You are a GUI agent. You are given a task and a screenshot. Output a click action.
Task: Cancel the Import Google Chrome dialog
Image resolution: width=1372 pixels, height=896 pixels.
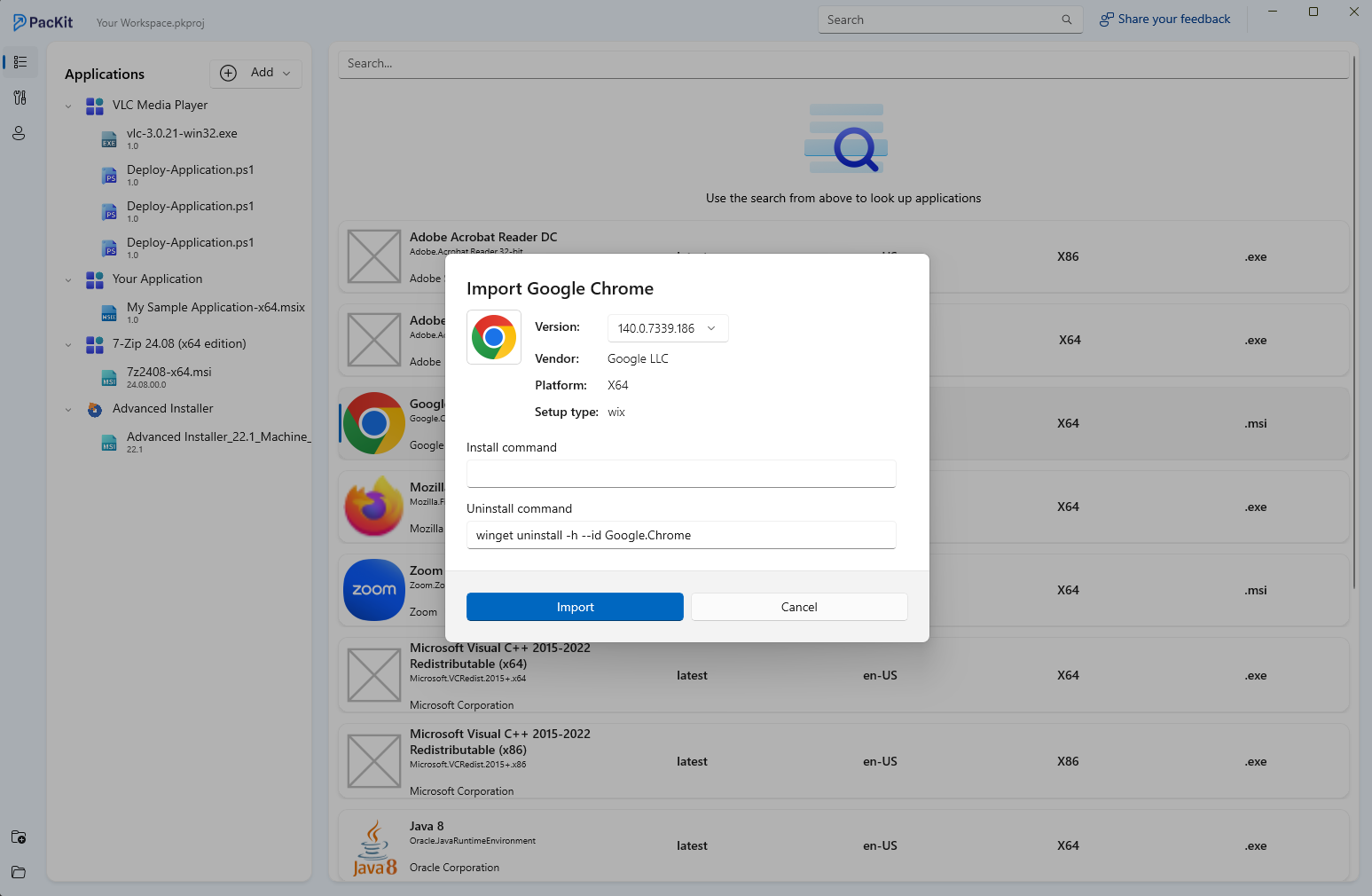pyautogui.click(x=797, y=607)
